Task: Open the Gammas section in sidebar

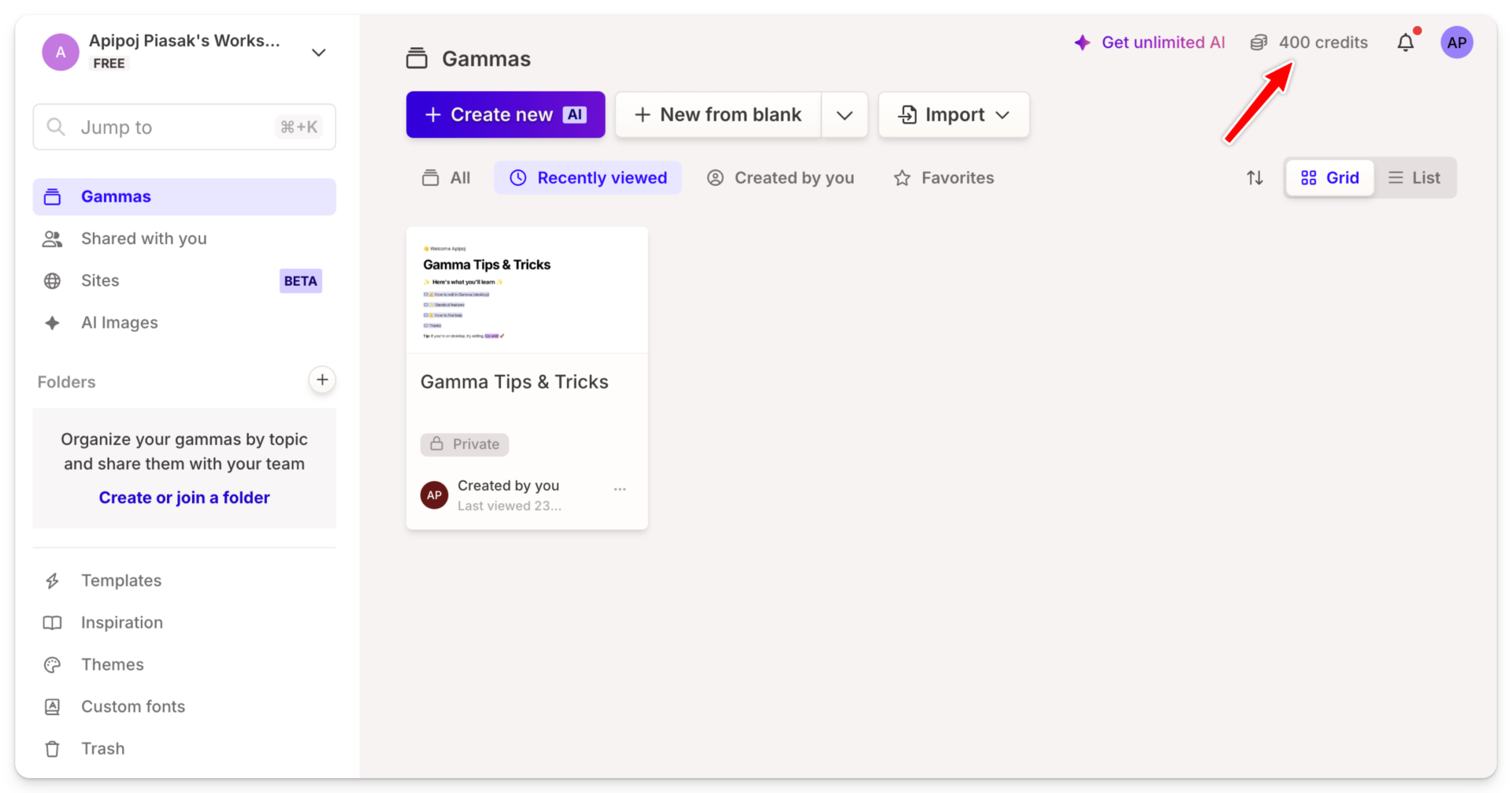Action: [116, 196]
